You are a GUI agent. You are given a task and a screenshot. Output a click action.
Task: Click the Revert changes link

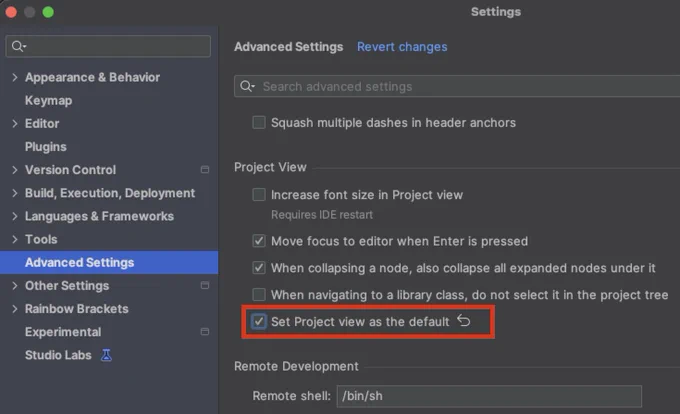click(402, 47)
